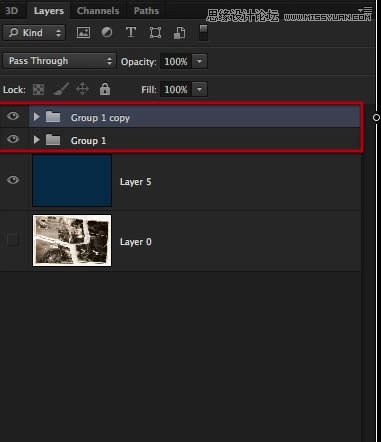Viewport: 381px width, 442px height.
Task: Select the Layers tab
Action: pyautogui.click(x=49, y=11)
